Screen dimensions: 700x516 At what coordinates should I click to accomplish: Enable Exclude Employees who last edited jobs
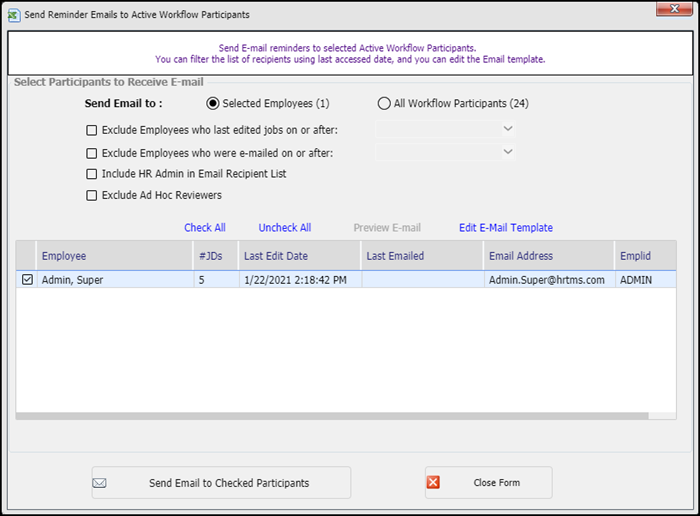[x=92, y=130]
